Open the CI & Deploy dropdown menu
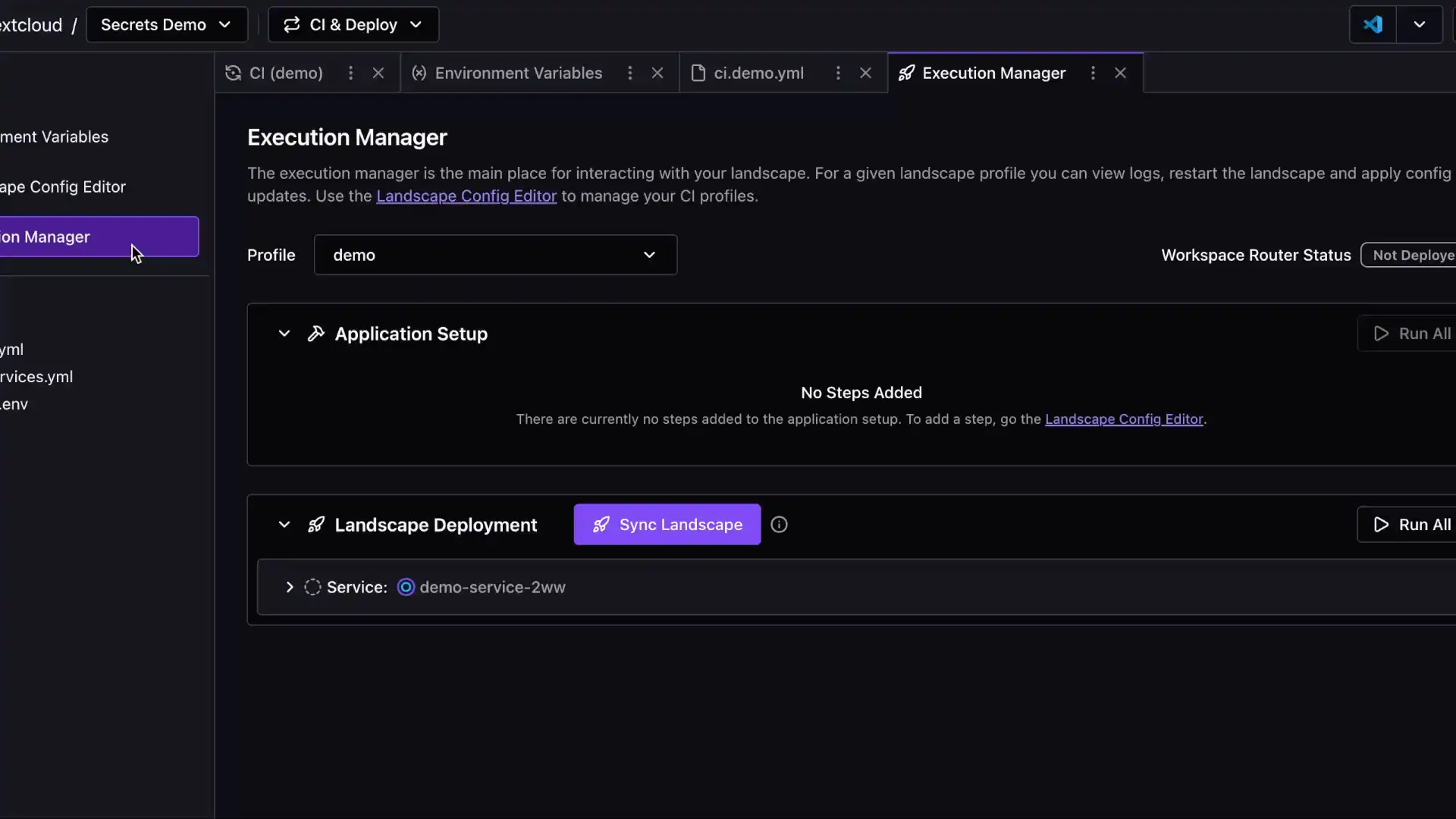This screenshot has height=819, width=1456. point(353,25)
